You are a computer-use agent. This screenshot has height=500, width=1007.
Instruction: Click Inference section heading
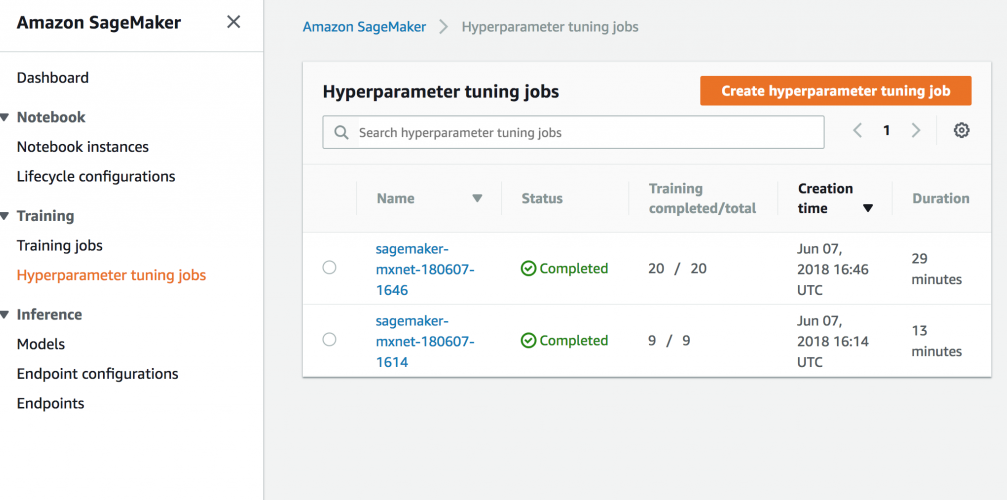coord(49,315)
